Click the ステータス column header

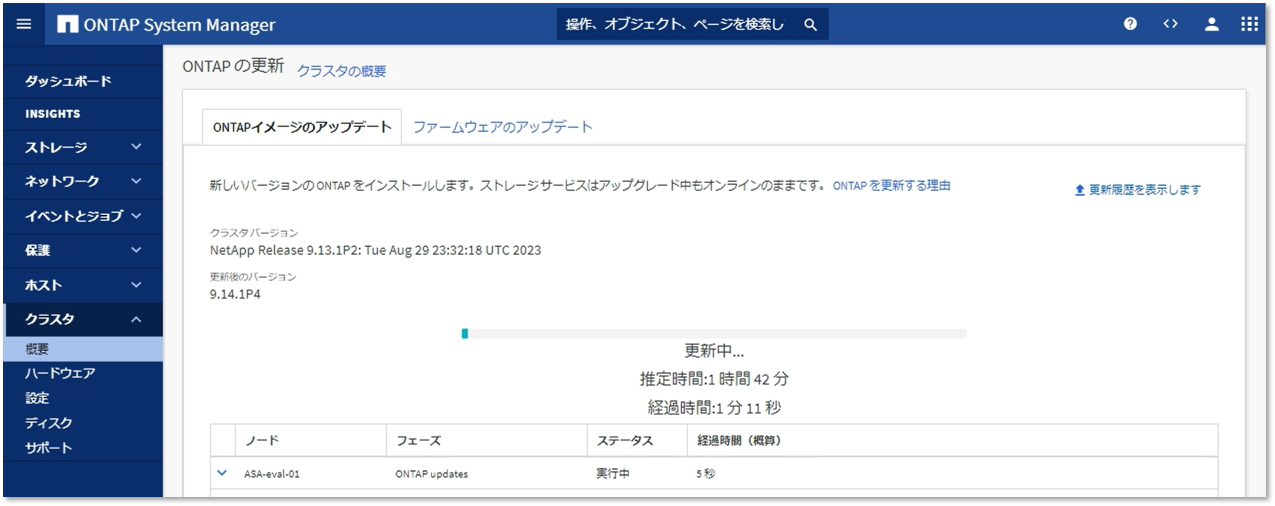click(636, 440)
